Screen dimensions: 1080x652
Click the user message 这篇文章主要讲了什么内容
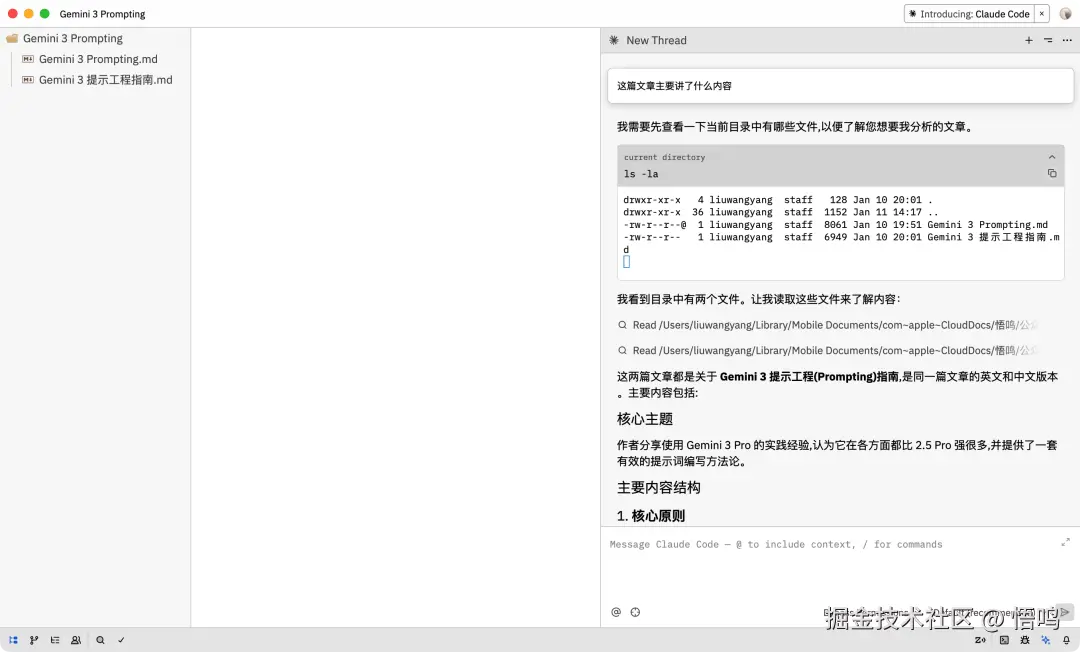(x=840, y=86)
